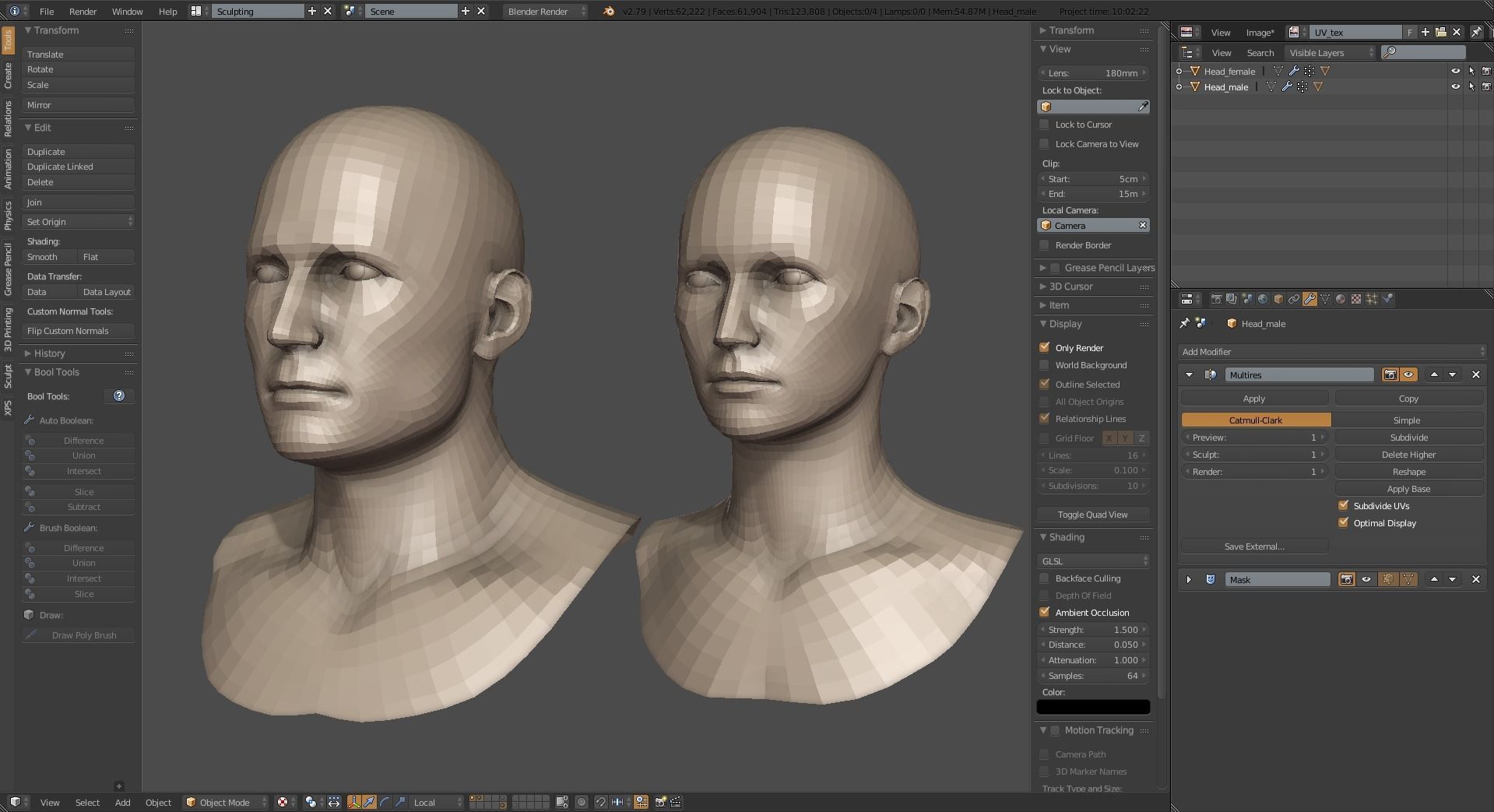Screen dimensions: 1494x812
Task: Open the Material properties sphere icon
Action: [1340, 298]
